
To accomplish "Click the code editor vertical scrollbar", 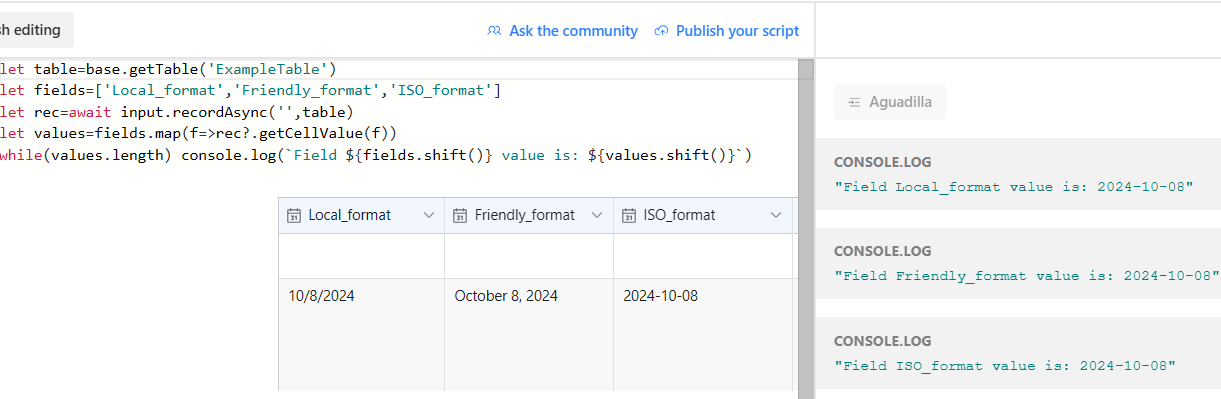I will point(806,228).
